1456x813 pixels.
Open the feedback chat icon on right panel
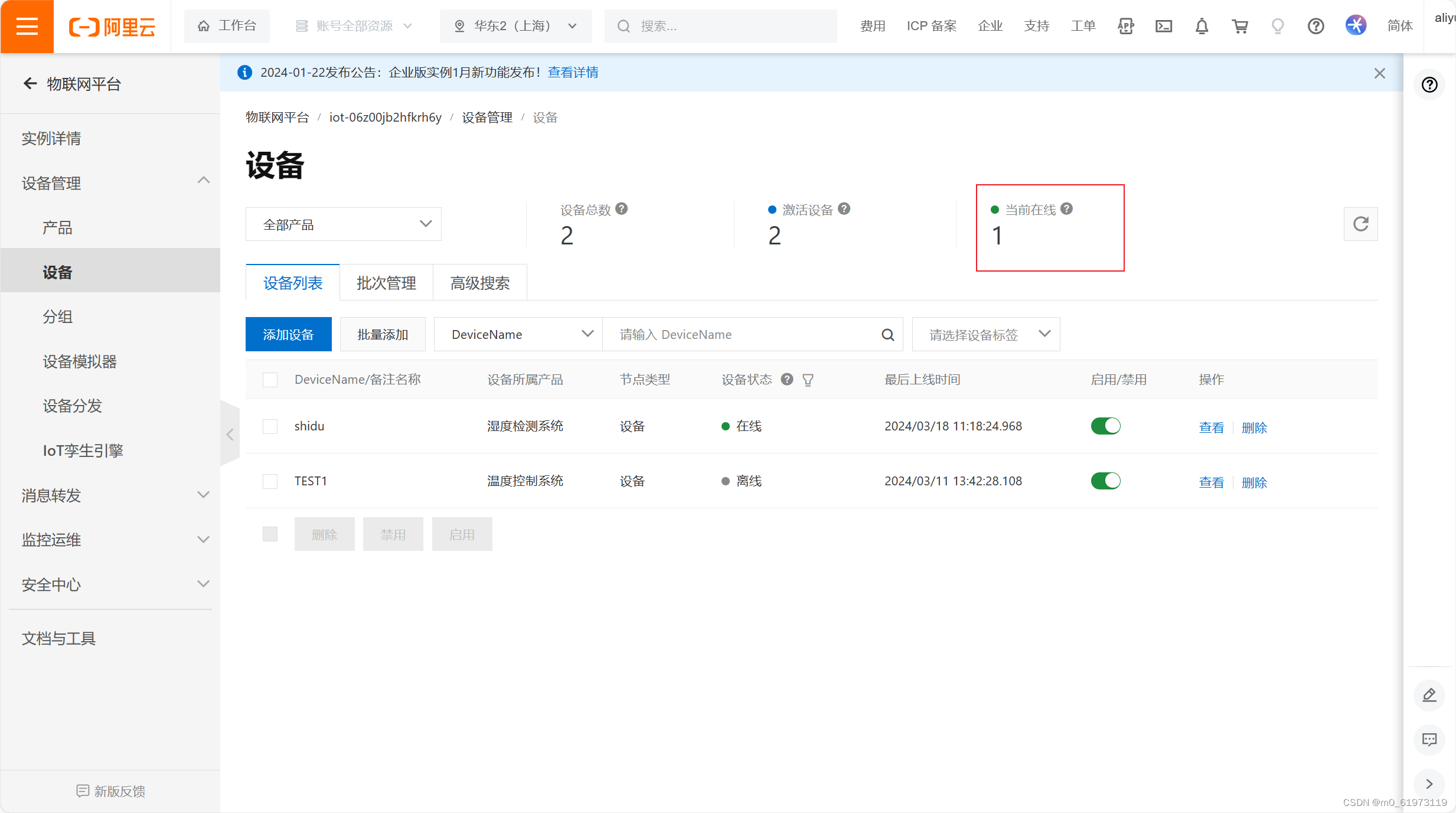(x=1429, y=739)
